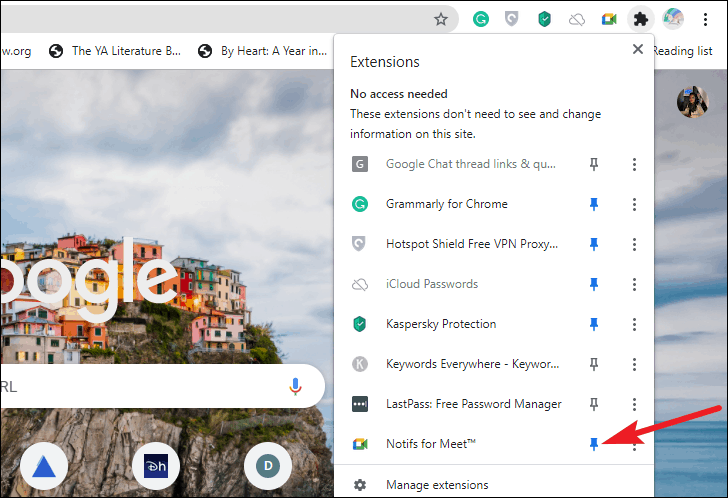Viewport: 728px width, 498px height.
Task: Select LastPass: Free Password Manager entry
Action: pos(474,404)
